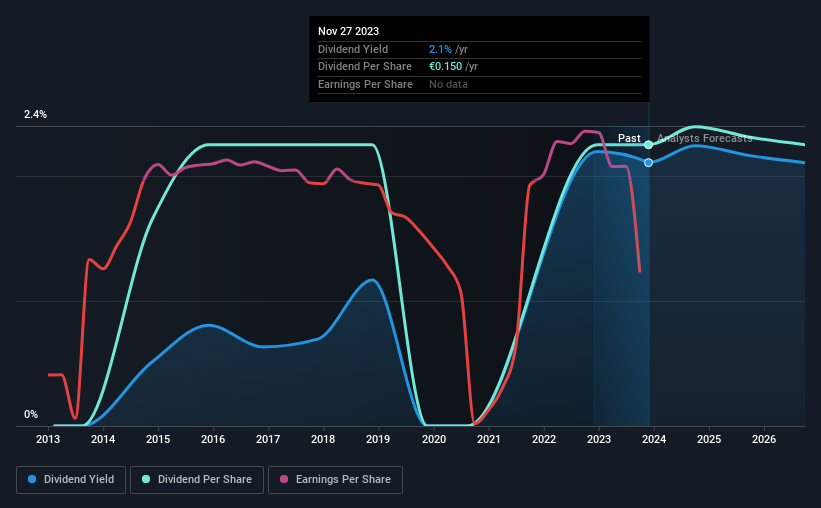Click the 2022 x-axis label
The height and width of the screenshot is (508, 821).
tap(544, 439)
